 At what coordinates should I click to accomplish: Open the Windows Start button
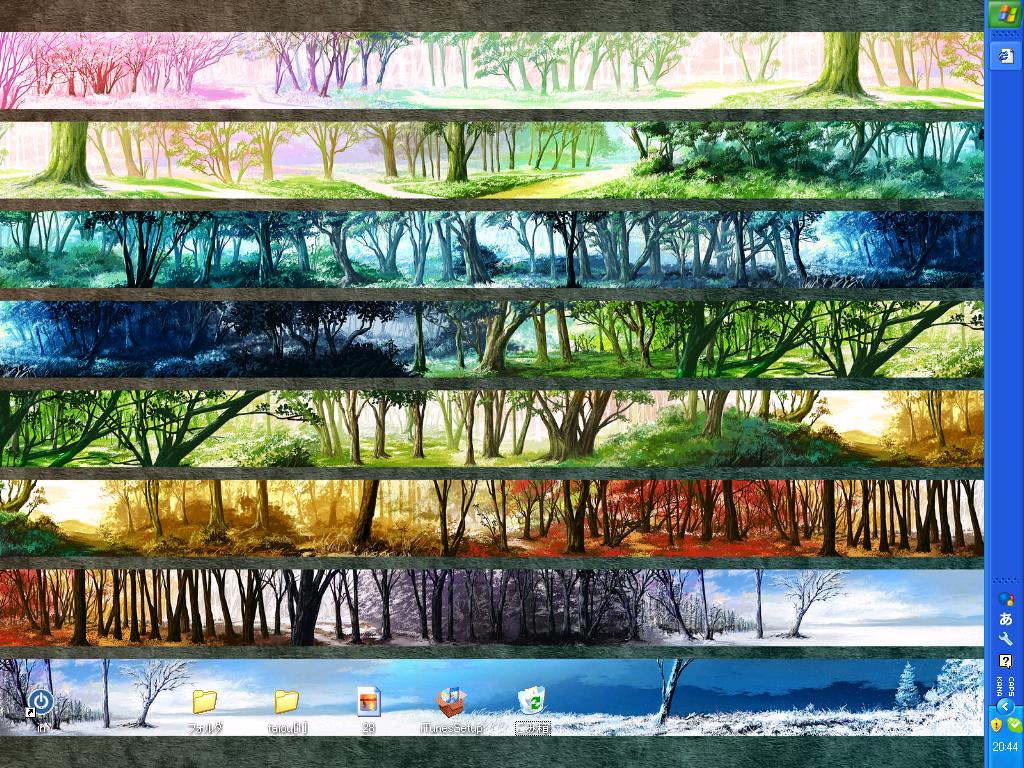pyautogui.click(x=1004, y=15)
